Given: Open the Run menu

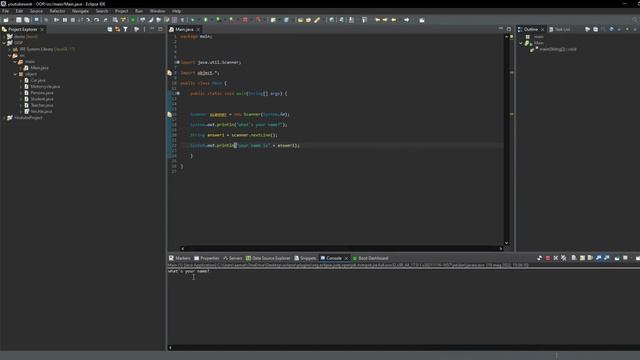Looking at the screenshot, I should click(x=139, y=11).
